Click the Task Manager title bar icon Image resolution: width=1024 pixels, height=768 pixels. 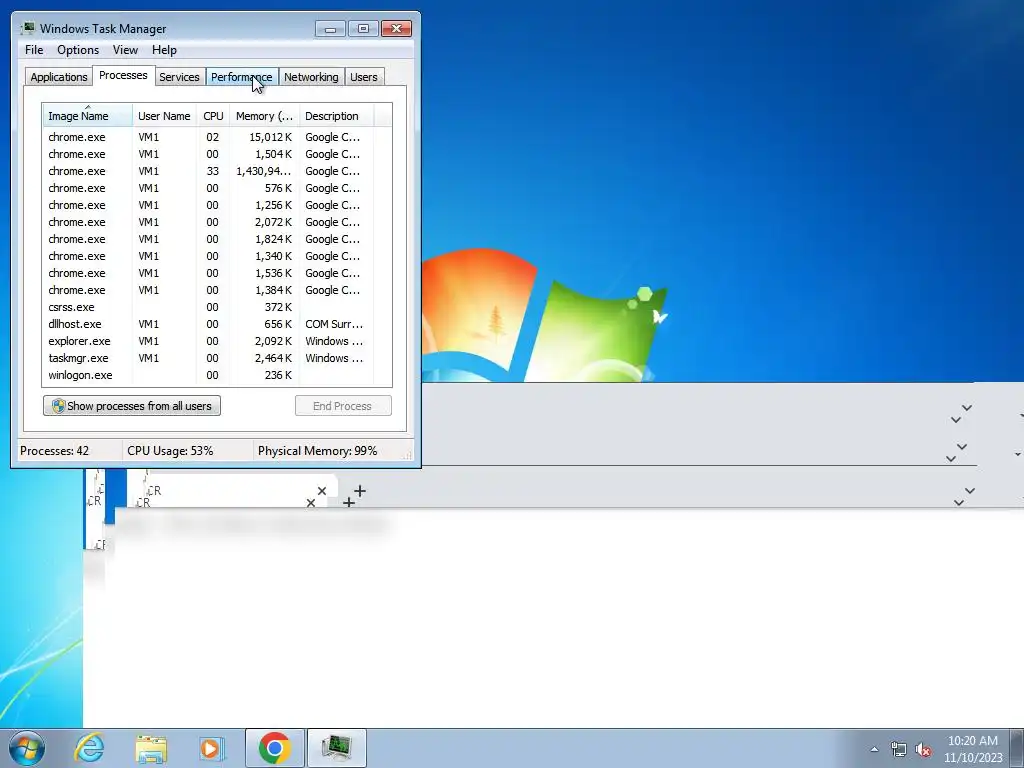pyautogui.click(x=27, y=28)
